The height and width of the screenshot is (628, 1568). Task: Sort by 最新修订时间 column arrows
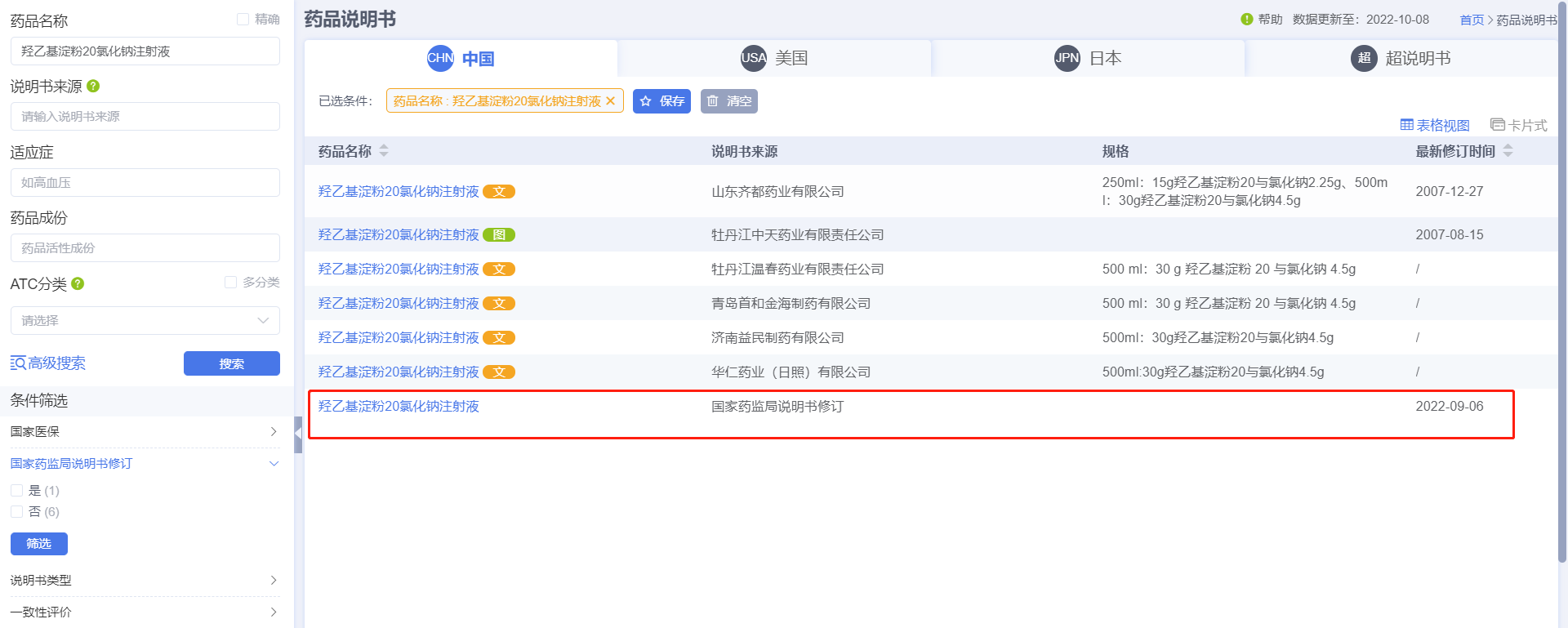(x=1508, y=151)
